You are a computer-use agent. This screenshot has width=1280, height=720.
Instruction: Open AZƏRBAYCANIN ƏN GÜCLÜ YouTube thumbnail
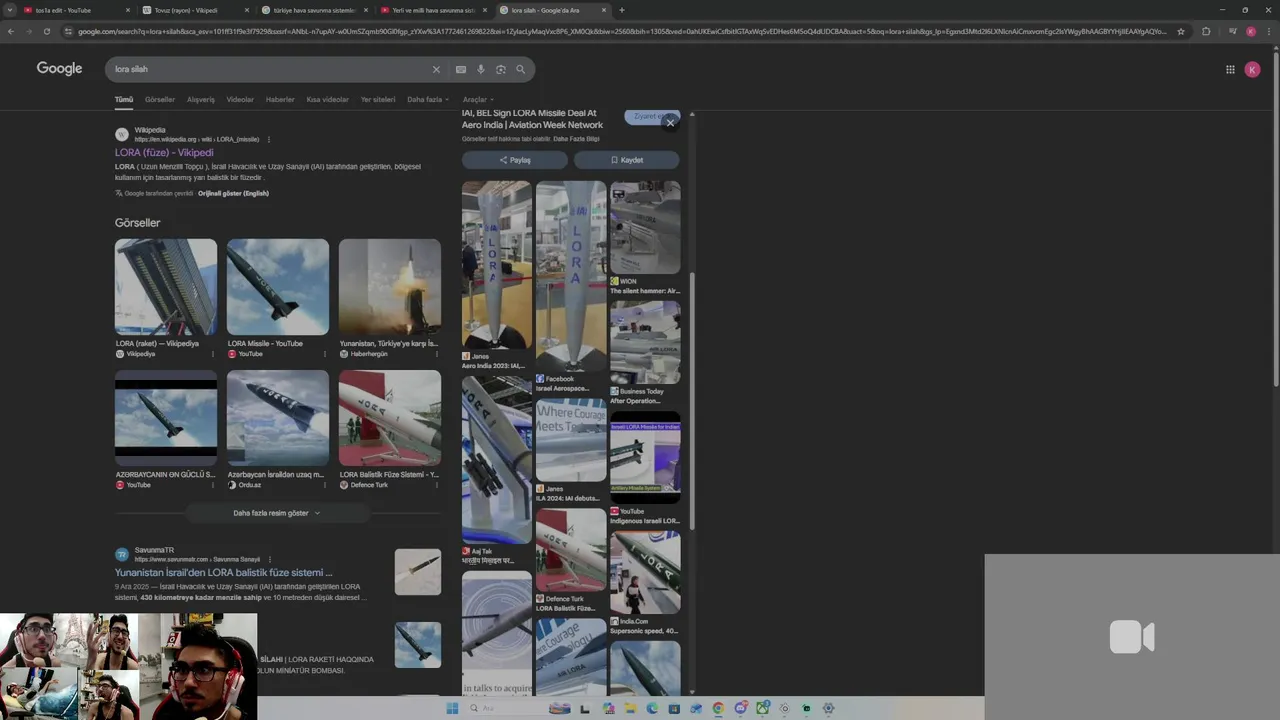pos(166,418)
